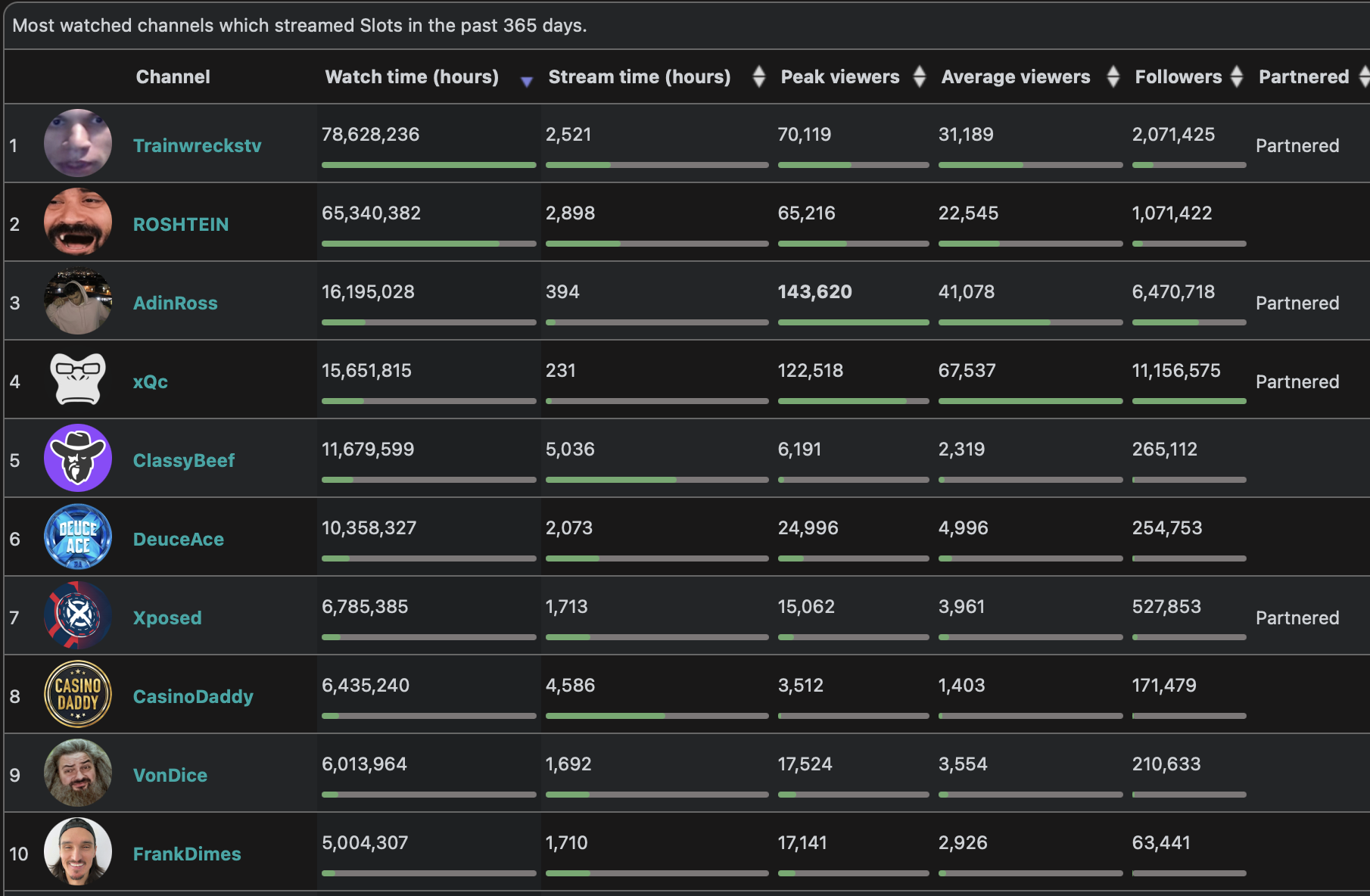Click the DeuceAce channel avatar
Screen dimensions: 1370x896
tap(78, 537)
